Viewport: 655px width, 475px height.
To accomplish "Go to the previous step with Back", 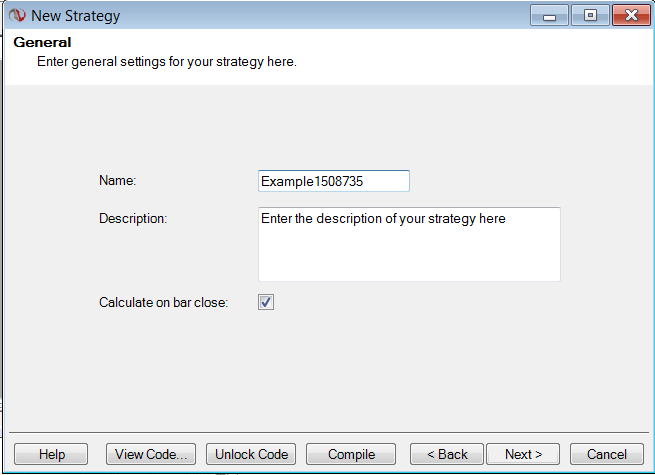I will [447, 454].
